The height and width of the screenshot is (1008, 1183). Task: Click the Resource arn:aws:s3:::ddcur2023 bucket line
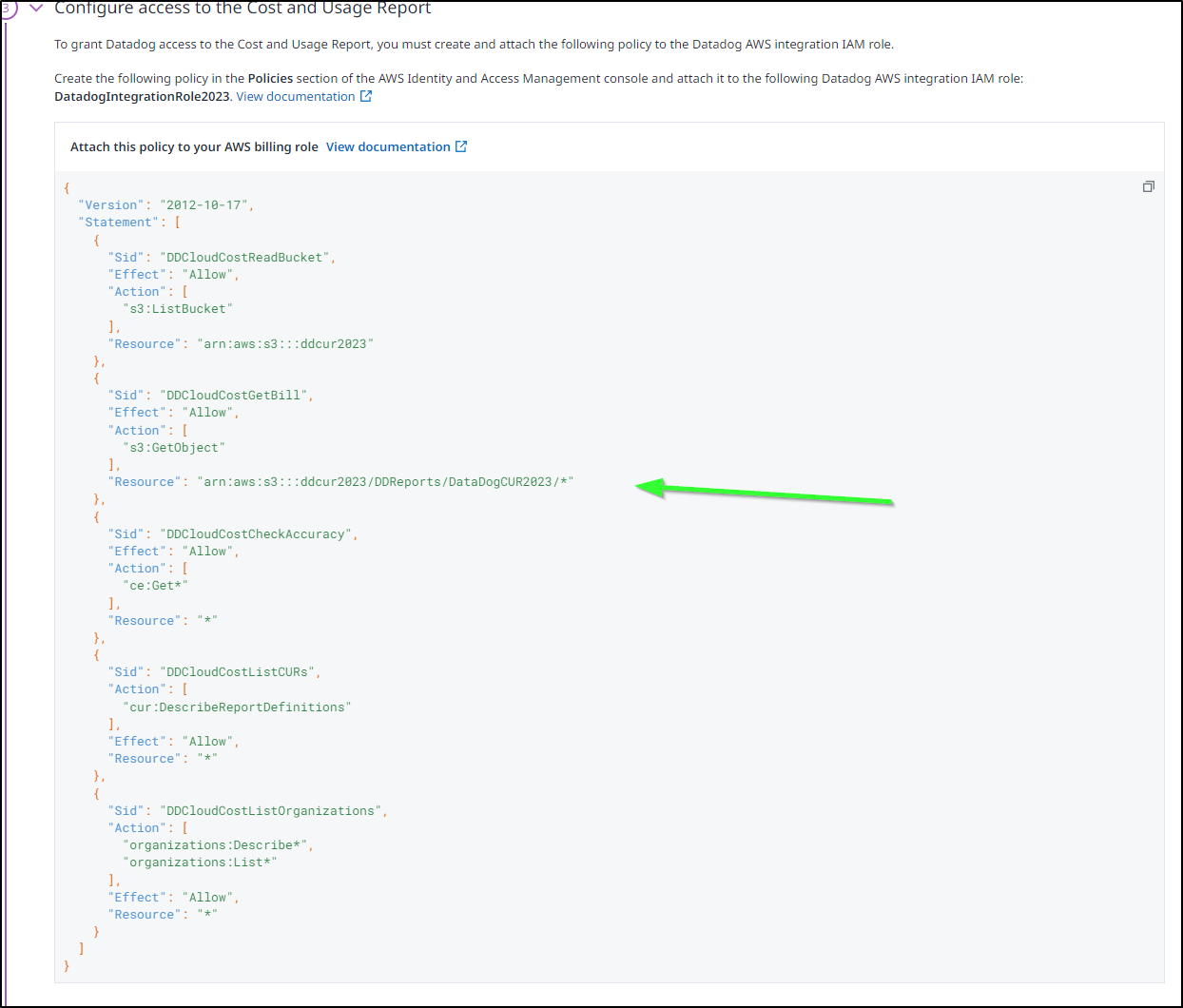pos(241,344)
